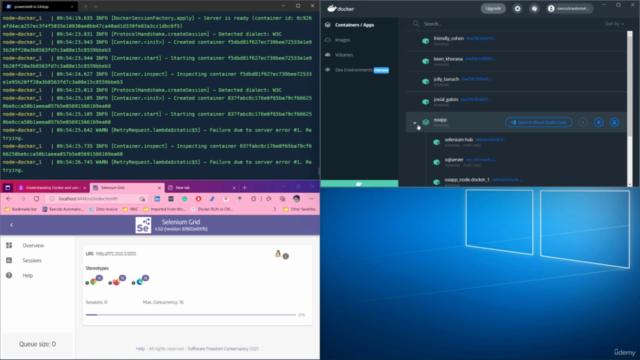The height and width of the screenshot is (360, 640).
Task: Open the Sort by dropdown in Docker
Action: pyautogui.click(x=614, y=24)
